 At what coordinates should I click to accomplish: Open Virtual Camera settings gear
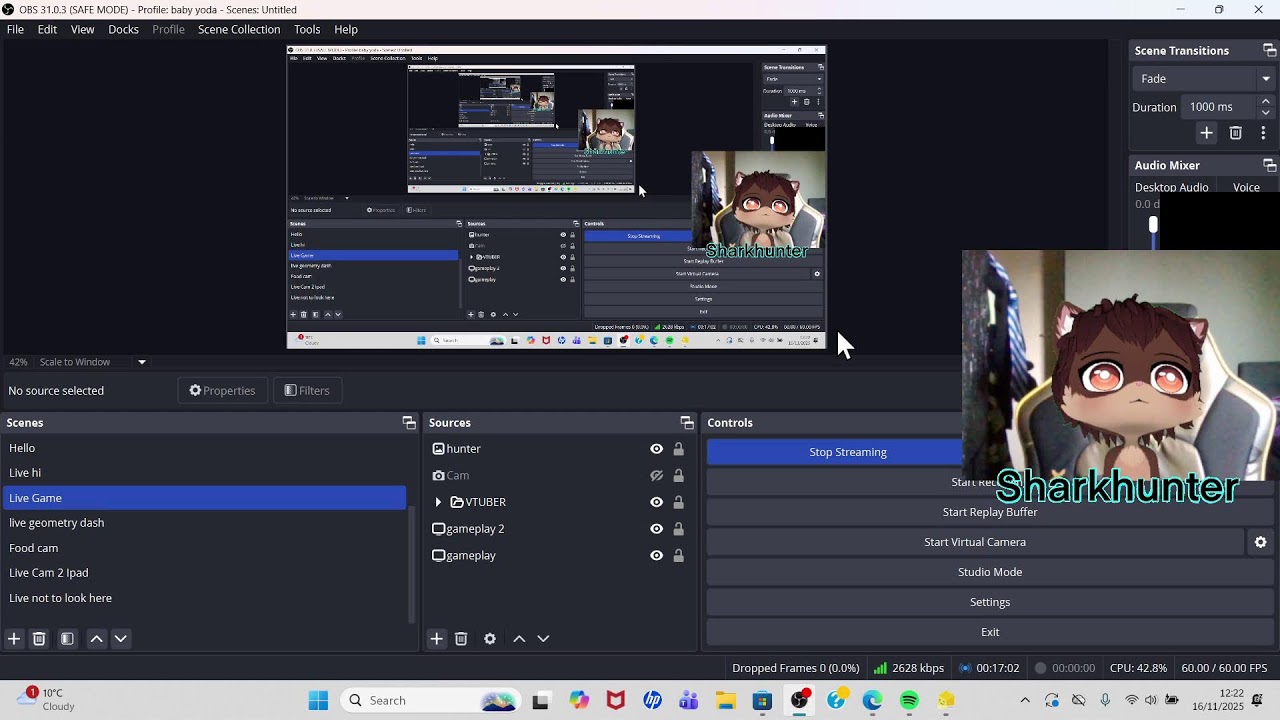click(1260, 542)
